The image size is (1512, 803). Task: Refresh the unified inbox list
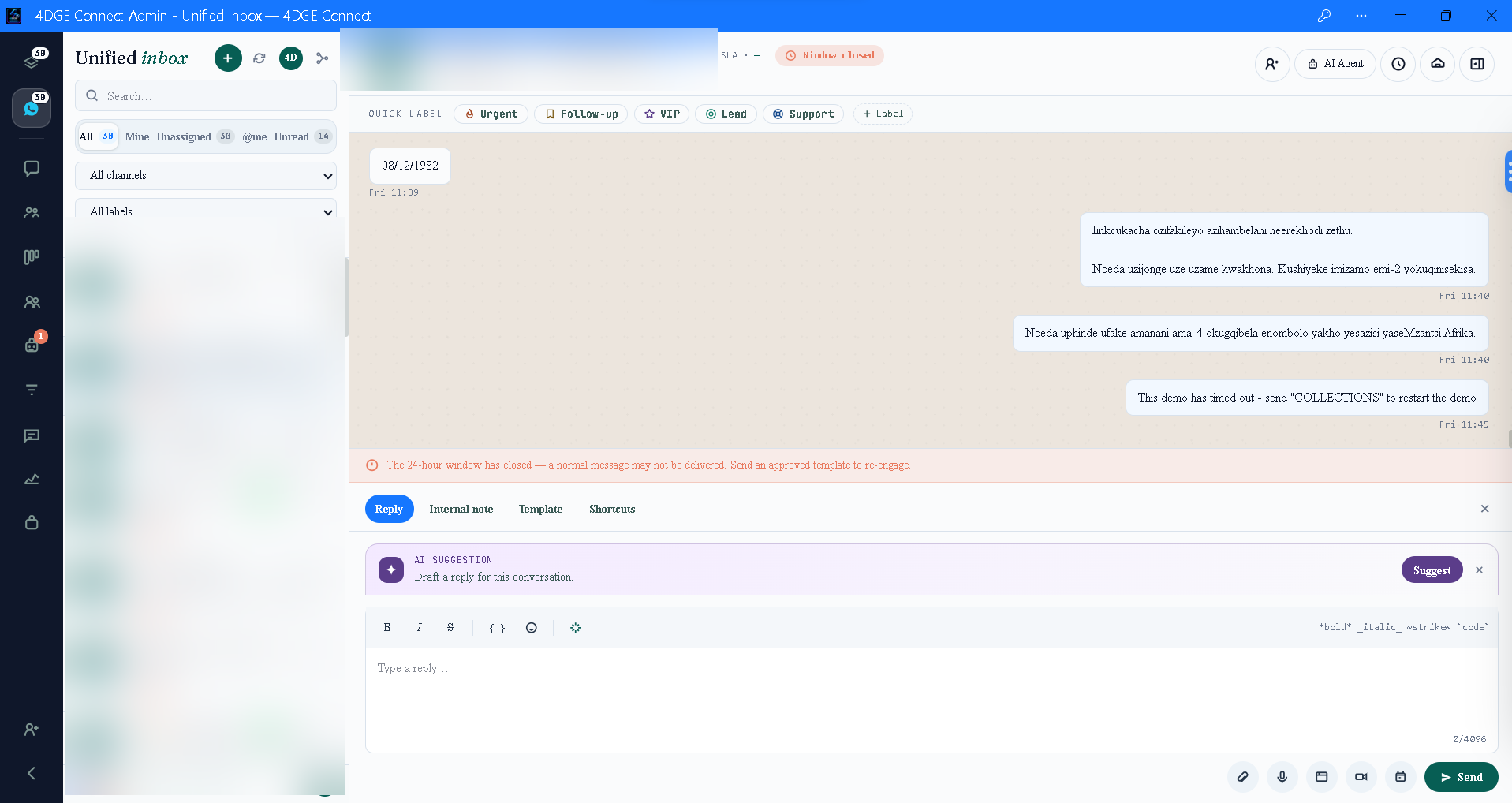[259, 58]
